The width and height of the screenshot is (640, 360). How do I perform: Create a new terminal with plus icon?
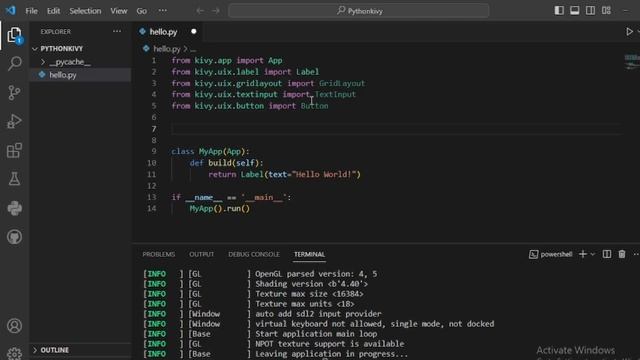point(583,254)
